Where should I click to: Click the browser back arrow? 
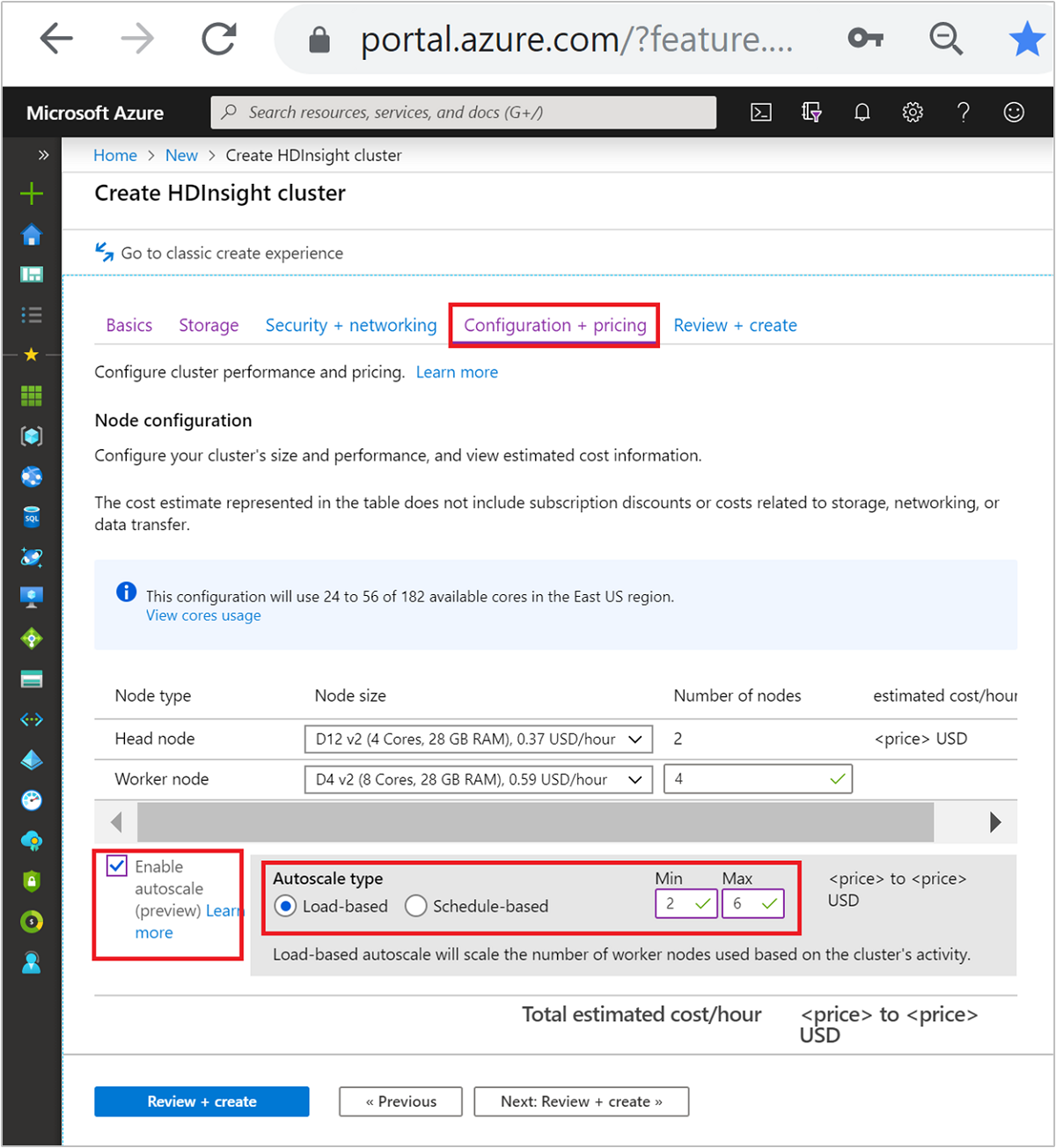click(x=56, y=39)
